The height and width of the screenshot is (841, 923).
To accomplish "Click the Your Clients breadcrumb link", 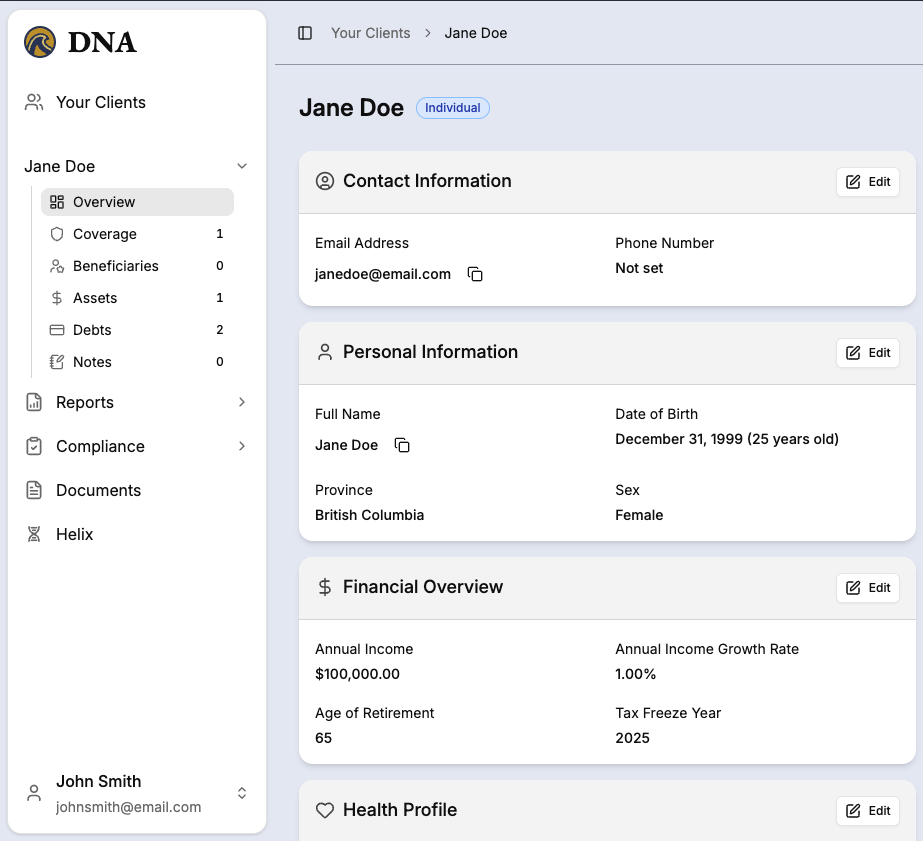I will point(370,33).
